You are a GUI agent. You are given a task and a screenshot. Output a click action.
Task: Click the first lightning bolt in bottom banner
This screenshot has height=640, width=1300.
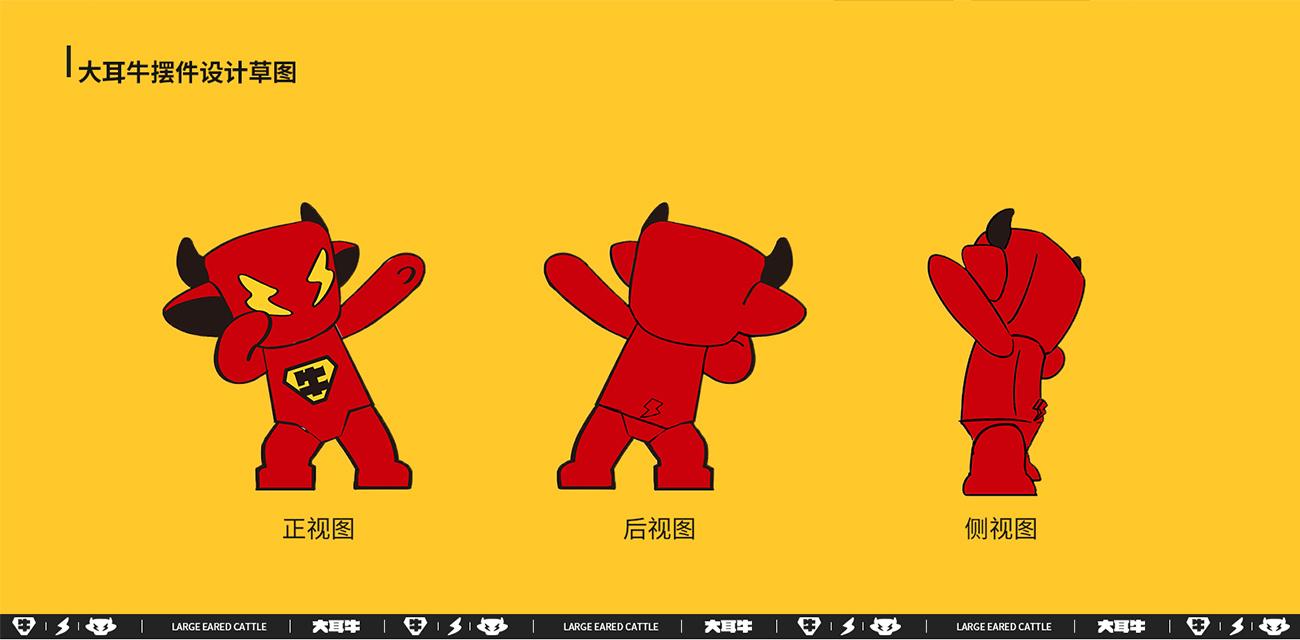(x=62, y=627)
